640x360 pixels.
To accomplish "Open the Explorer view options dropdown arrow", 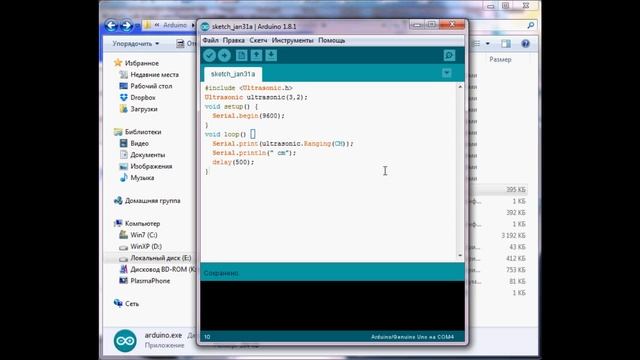I will pos(488,44).
